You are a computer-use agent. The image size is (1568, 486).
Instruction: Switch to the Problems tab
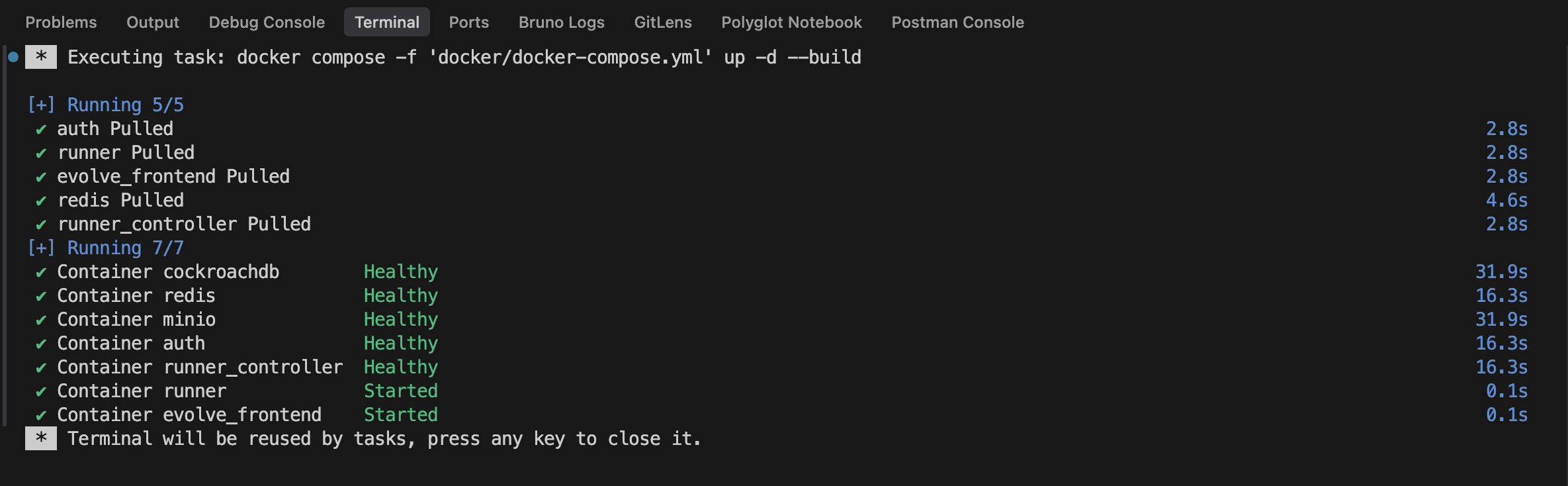click(x=60, y=22)
